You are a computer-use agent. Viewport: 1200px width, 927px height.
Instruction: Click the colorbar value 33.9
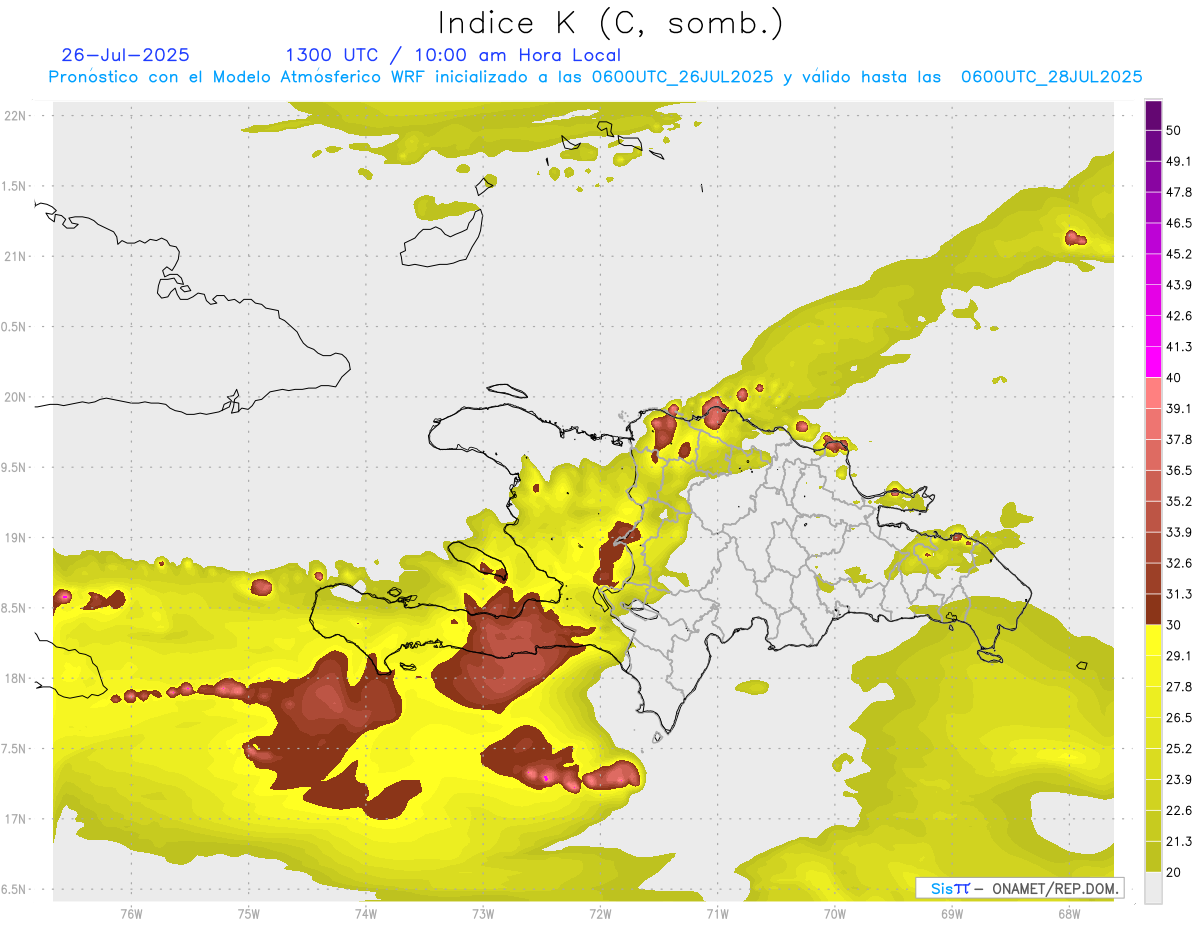(x=1179, y=532)
